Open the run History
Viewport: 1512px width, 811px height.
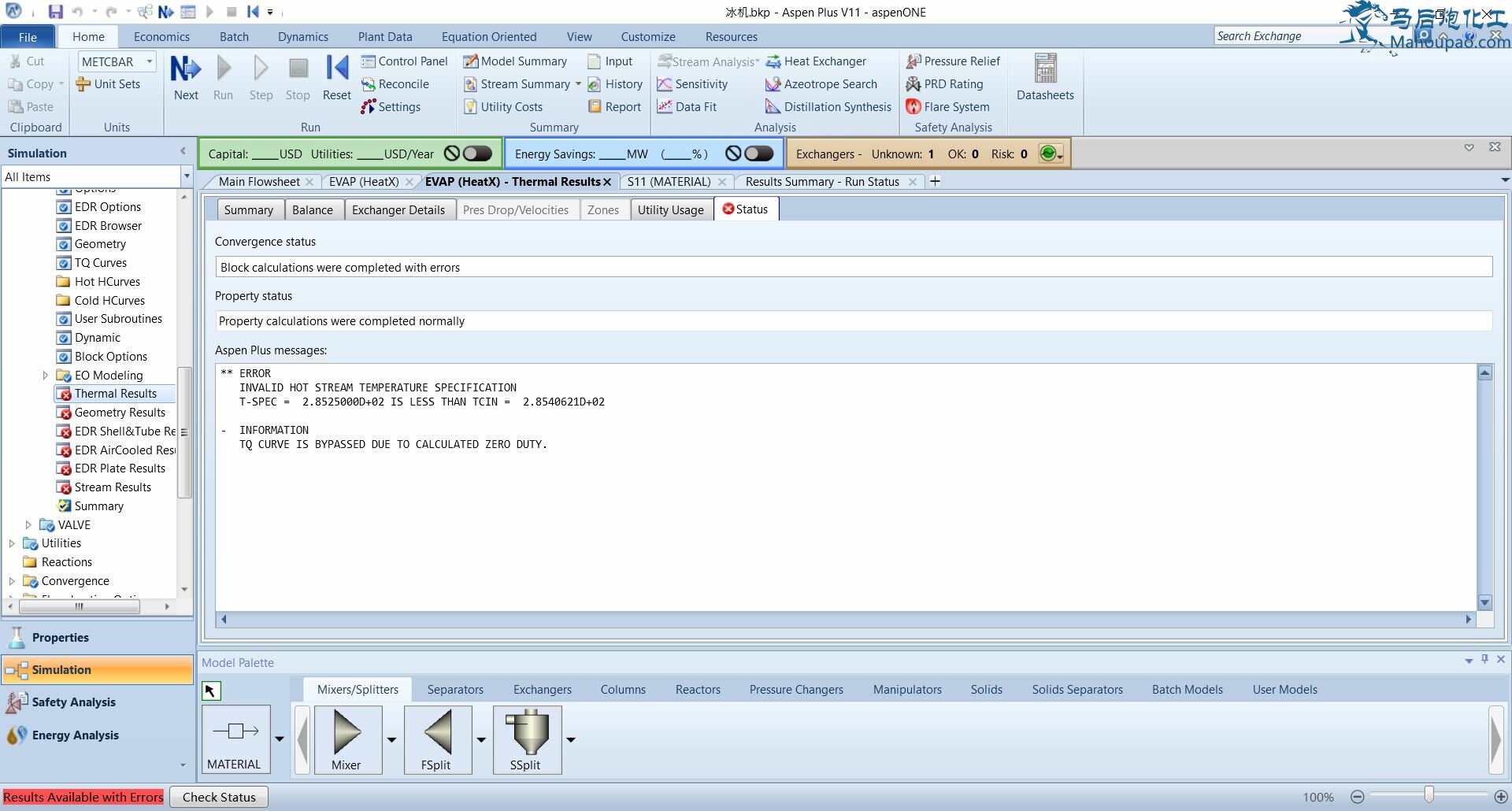pyautogui.click(x=615, y=84)
